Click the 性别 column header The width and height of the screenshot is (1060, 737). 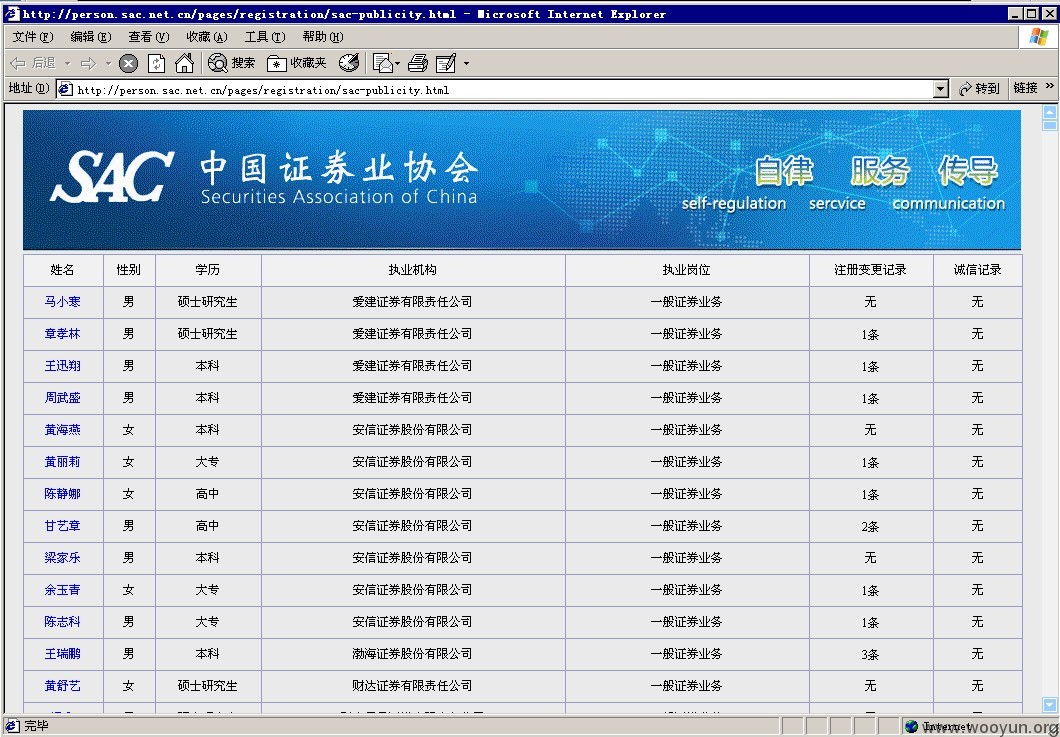(128, 270)
